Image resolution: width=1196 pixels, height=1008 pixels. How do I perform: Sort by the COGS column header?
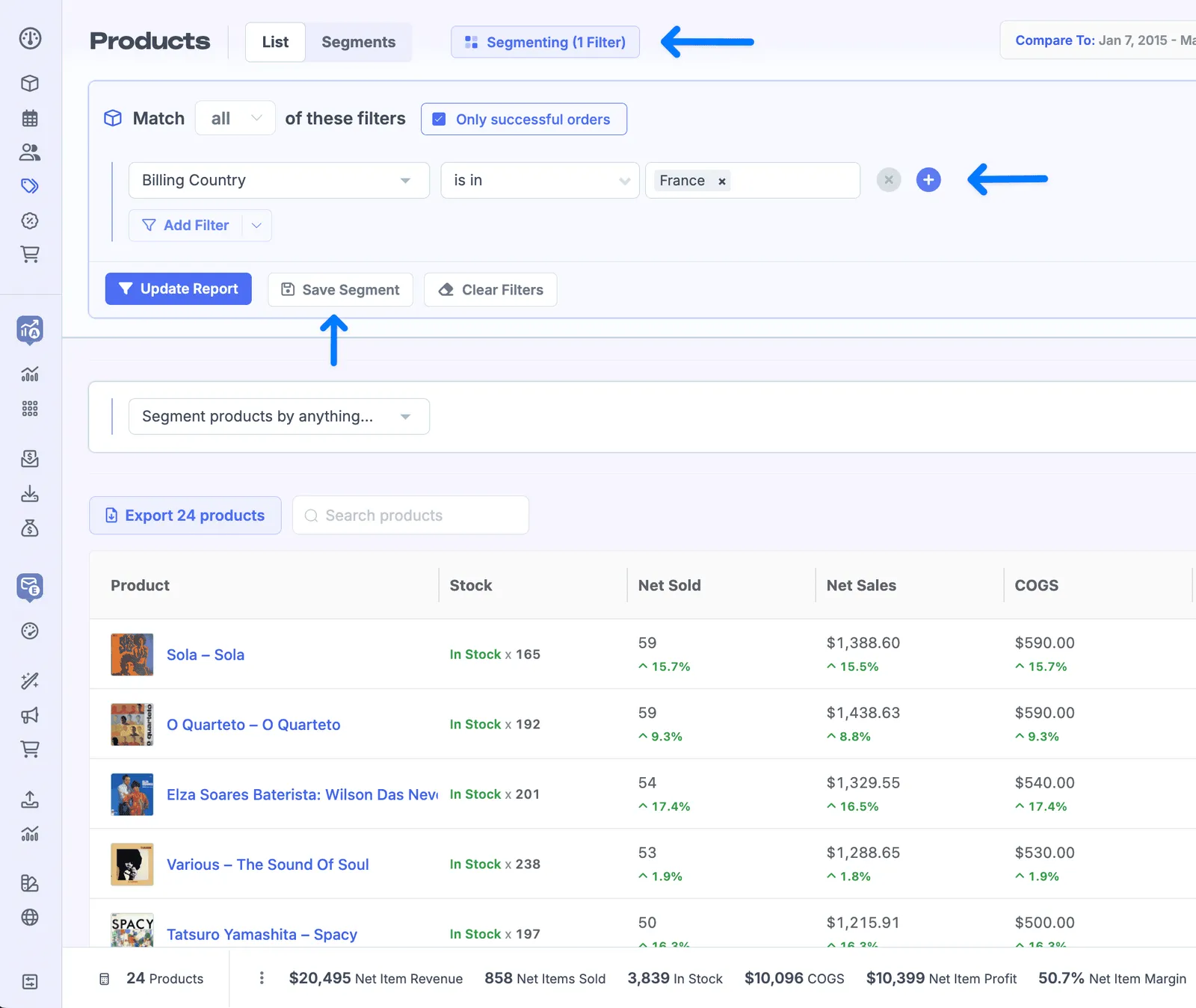pos(1037,585)
